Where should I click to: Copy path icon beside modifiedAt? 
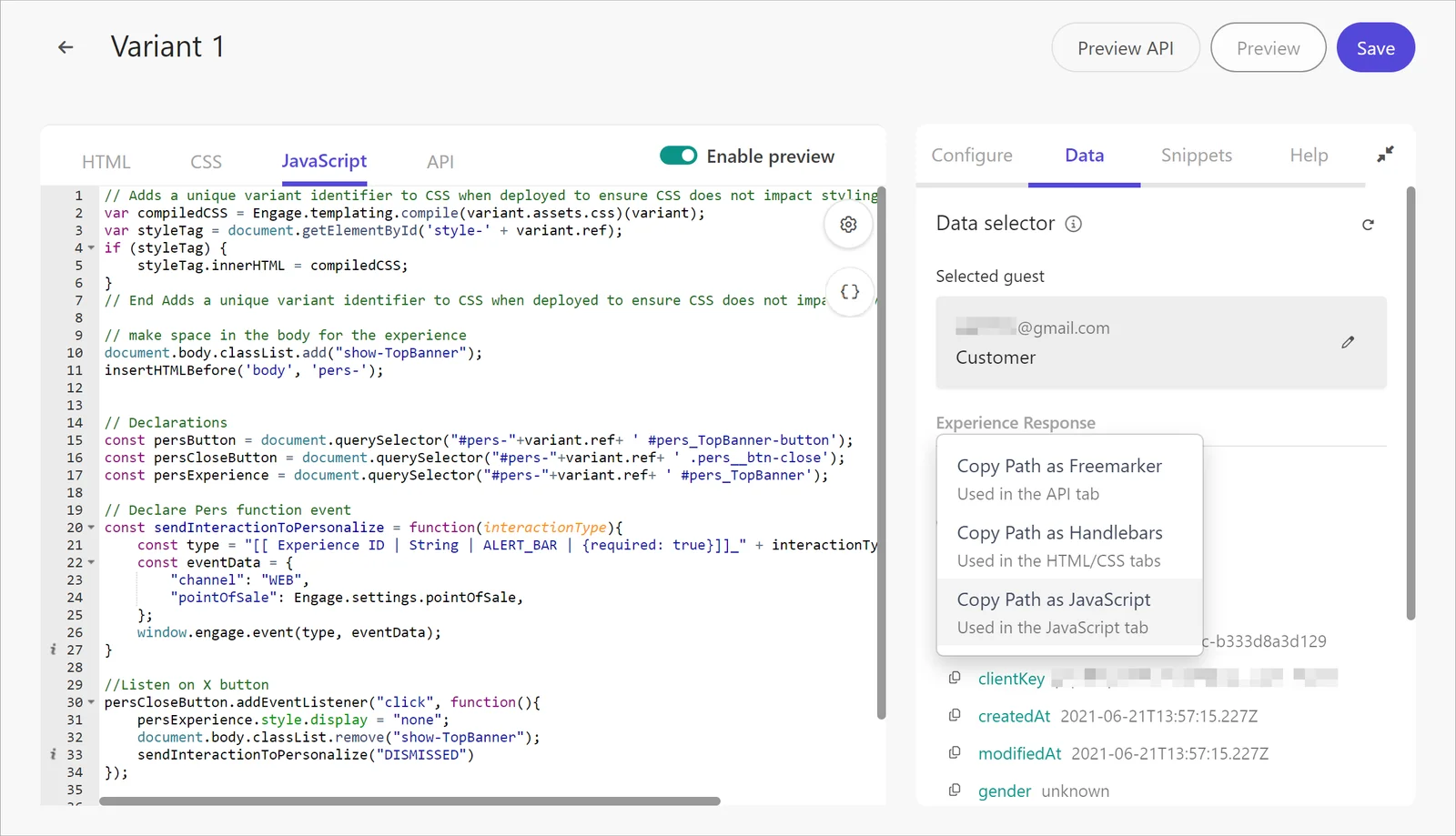click(x=955, y=753)
